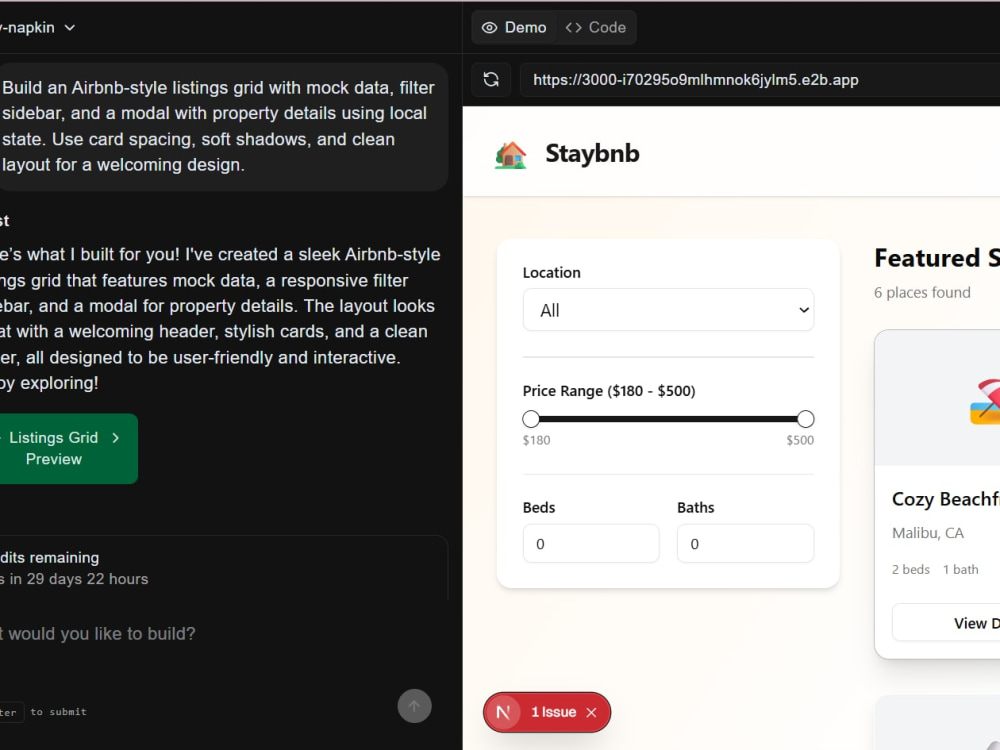Click the '$500' maximum price label

[x=800, y=440]
